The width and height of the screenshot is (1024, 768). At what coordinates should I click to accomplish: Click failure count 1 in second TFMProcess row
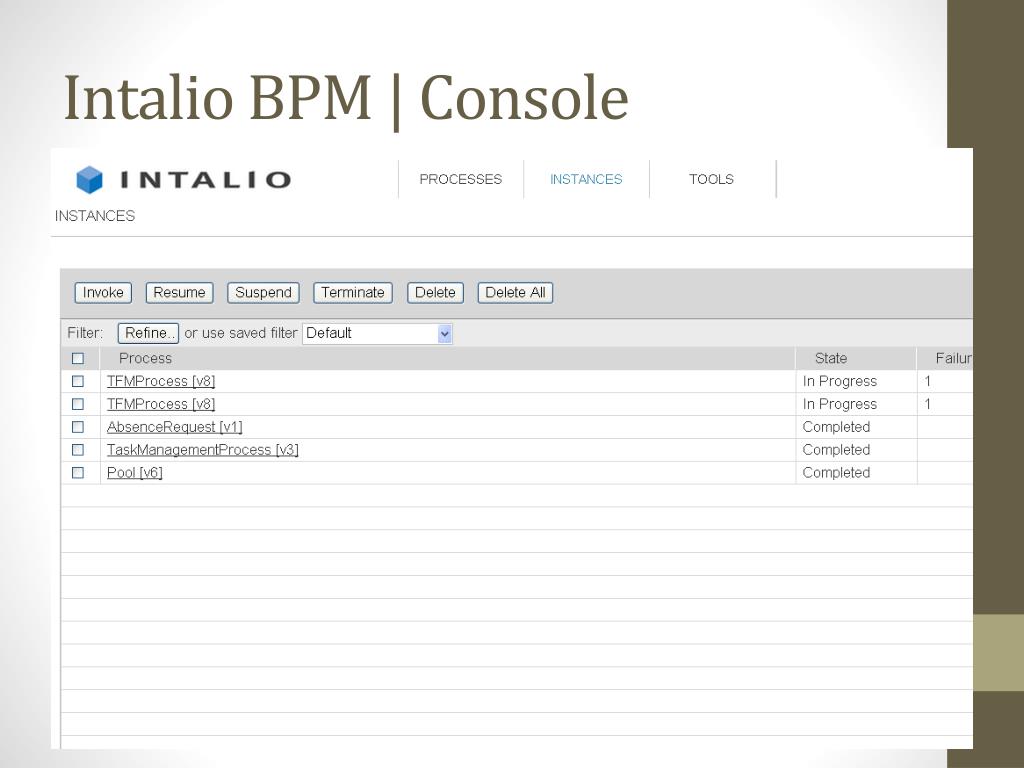(927, 404)
